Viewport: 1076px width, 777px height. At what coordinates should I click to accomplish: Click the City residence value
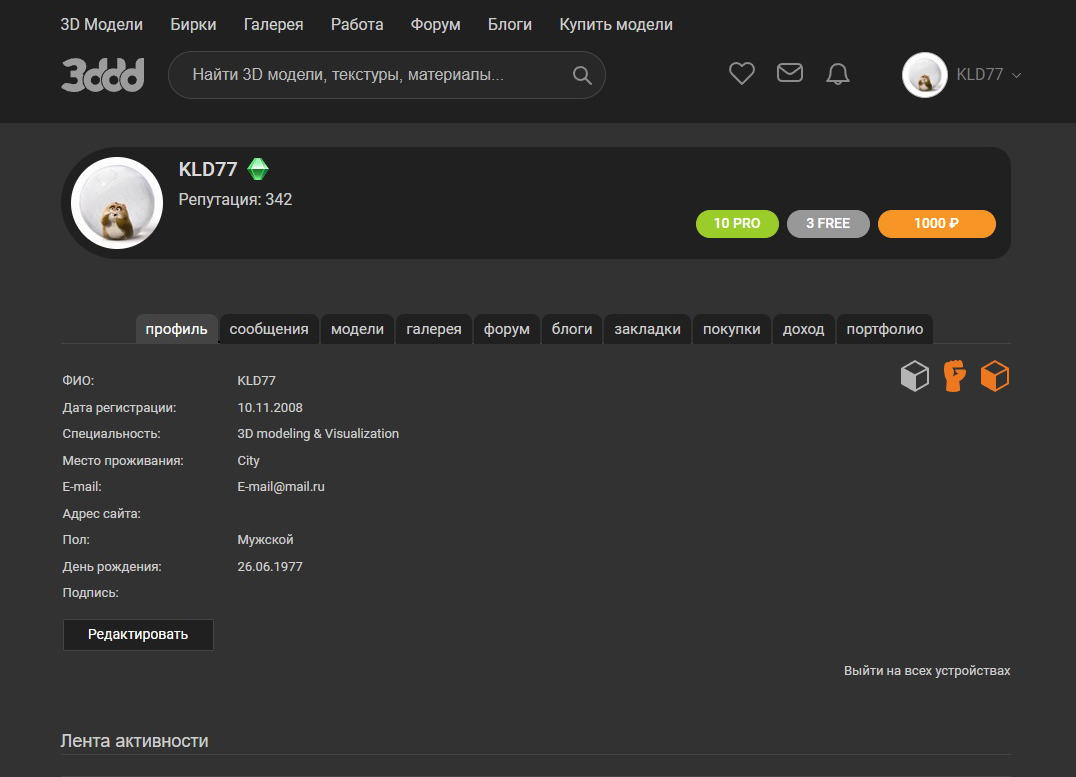pos(248,461)
